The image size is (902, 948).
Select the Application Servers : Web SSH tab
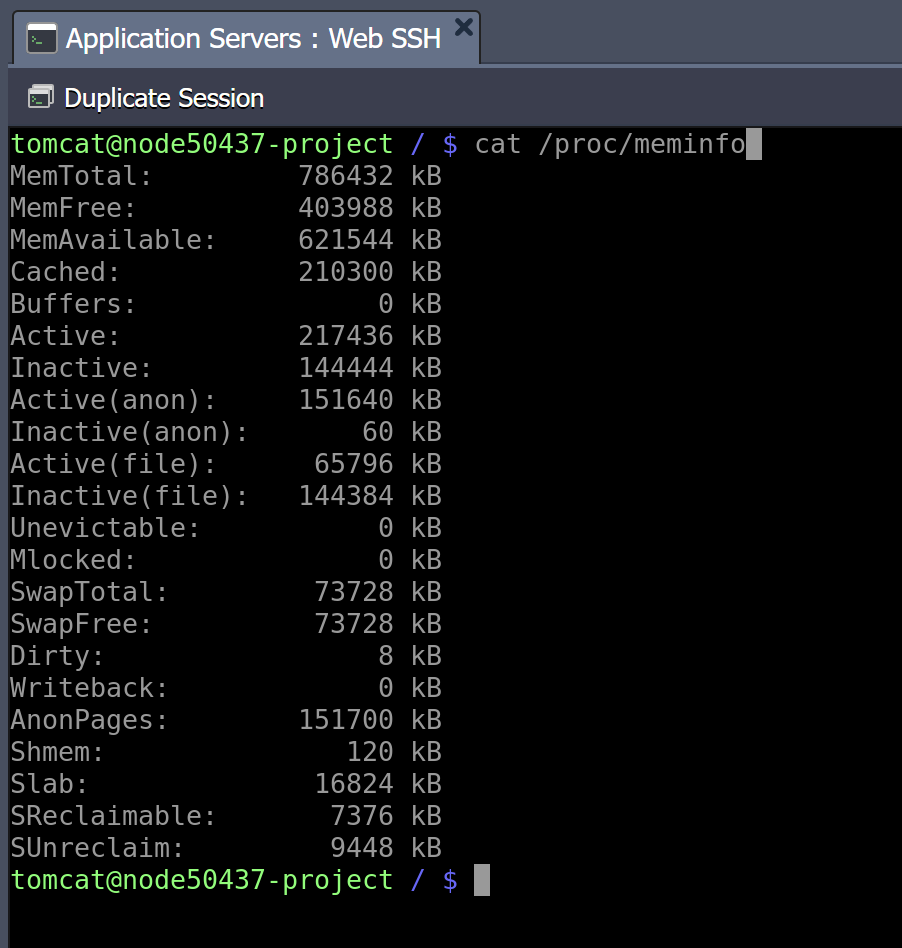[247, 38]
